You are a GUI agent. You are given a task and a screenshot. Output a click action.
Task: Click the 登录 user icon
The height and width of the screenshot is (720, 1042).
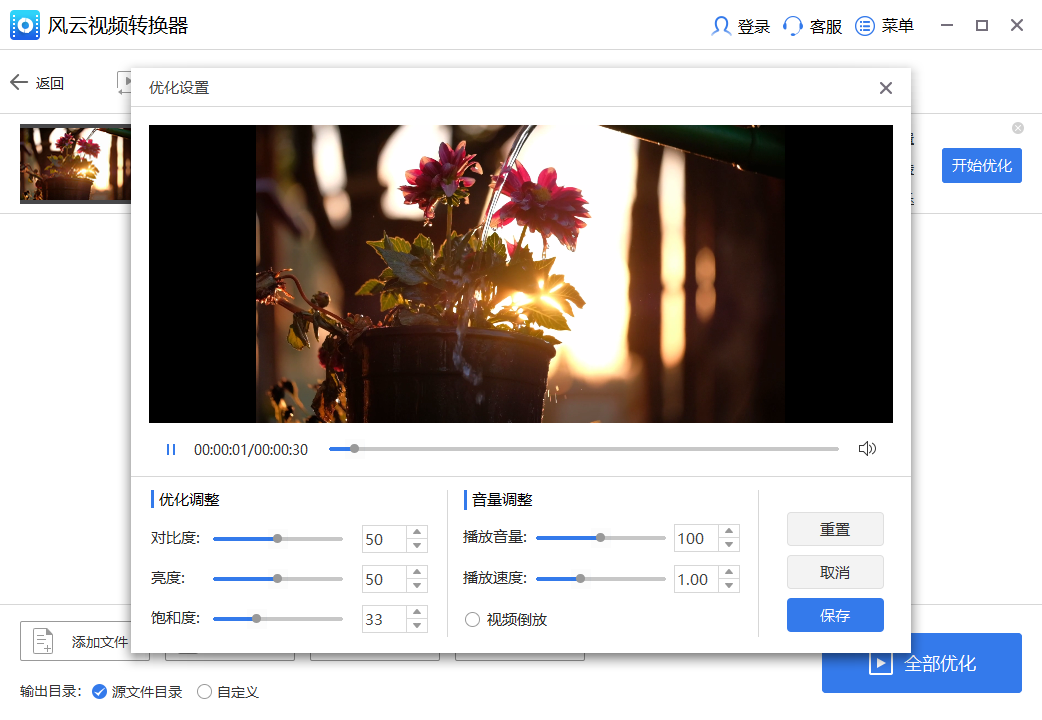pyautogui.click(x=720, y=26)
